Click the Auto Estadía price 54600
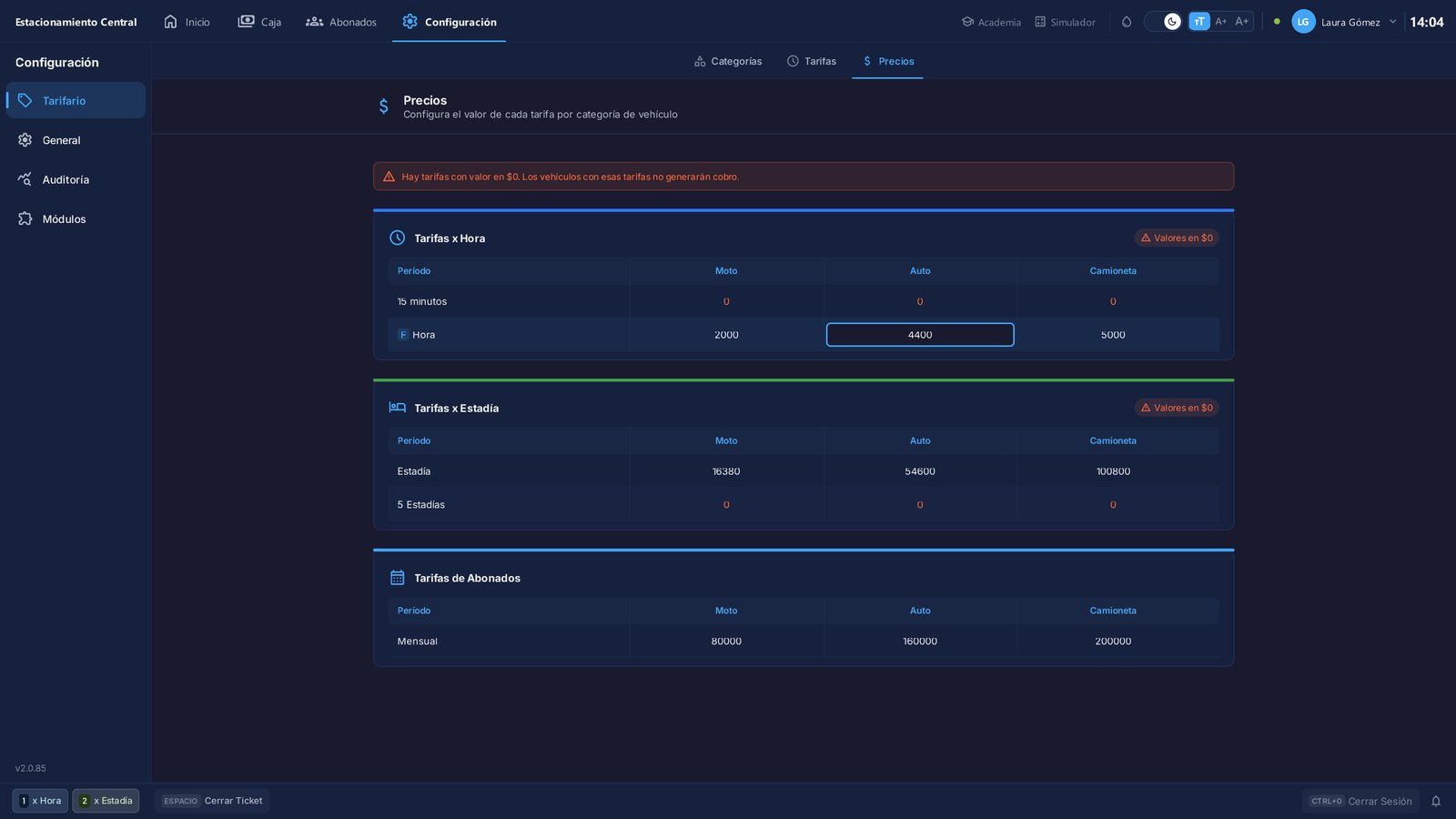 920,471
